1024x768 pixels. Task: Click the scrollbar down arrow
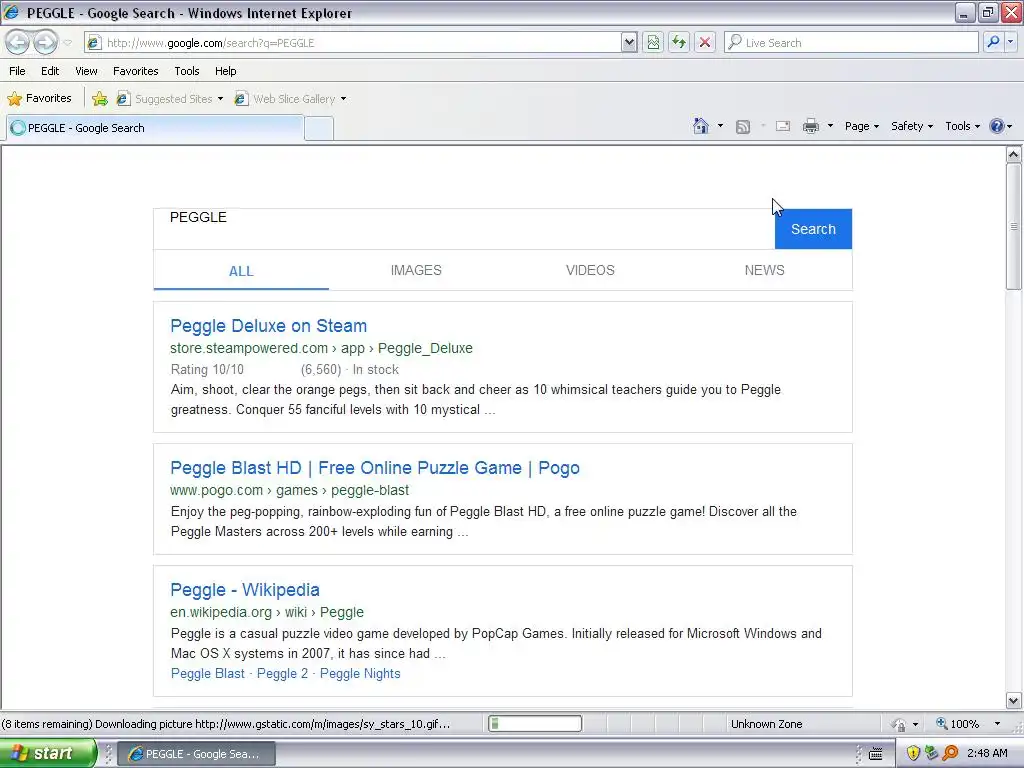click(x=1014, y=701)
